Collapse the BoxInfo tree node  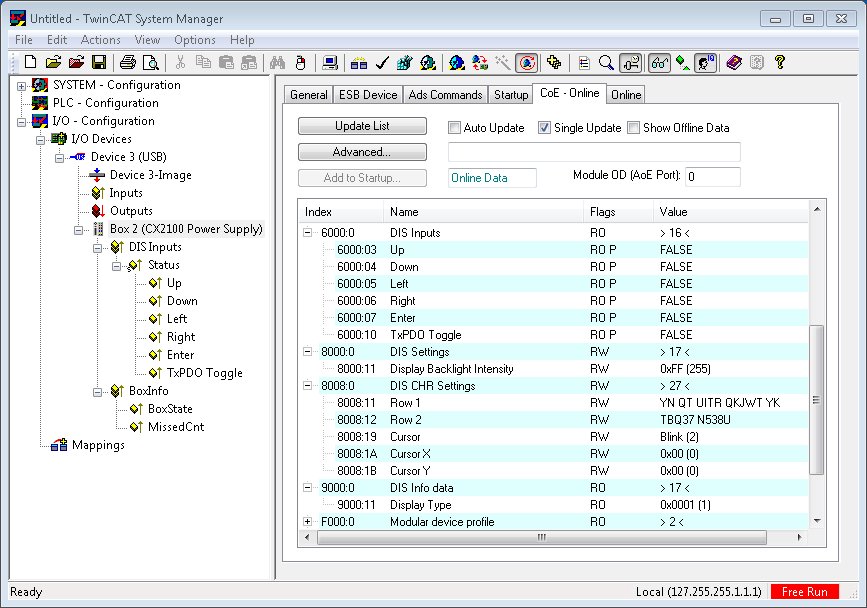97,392
